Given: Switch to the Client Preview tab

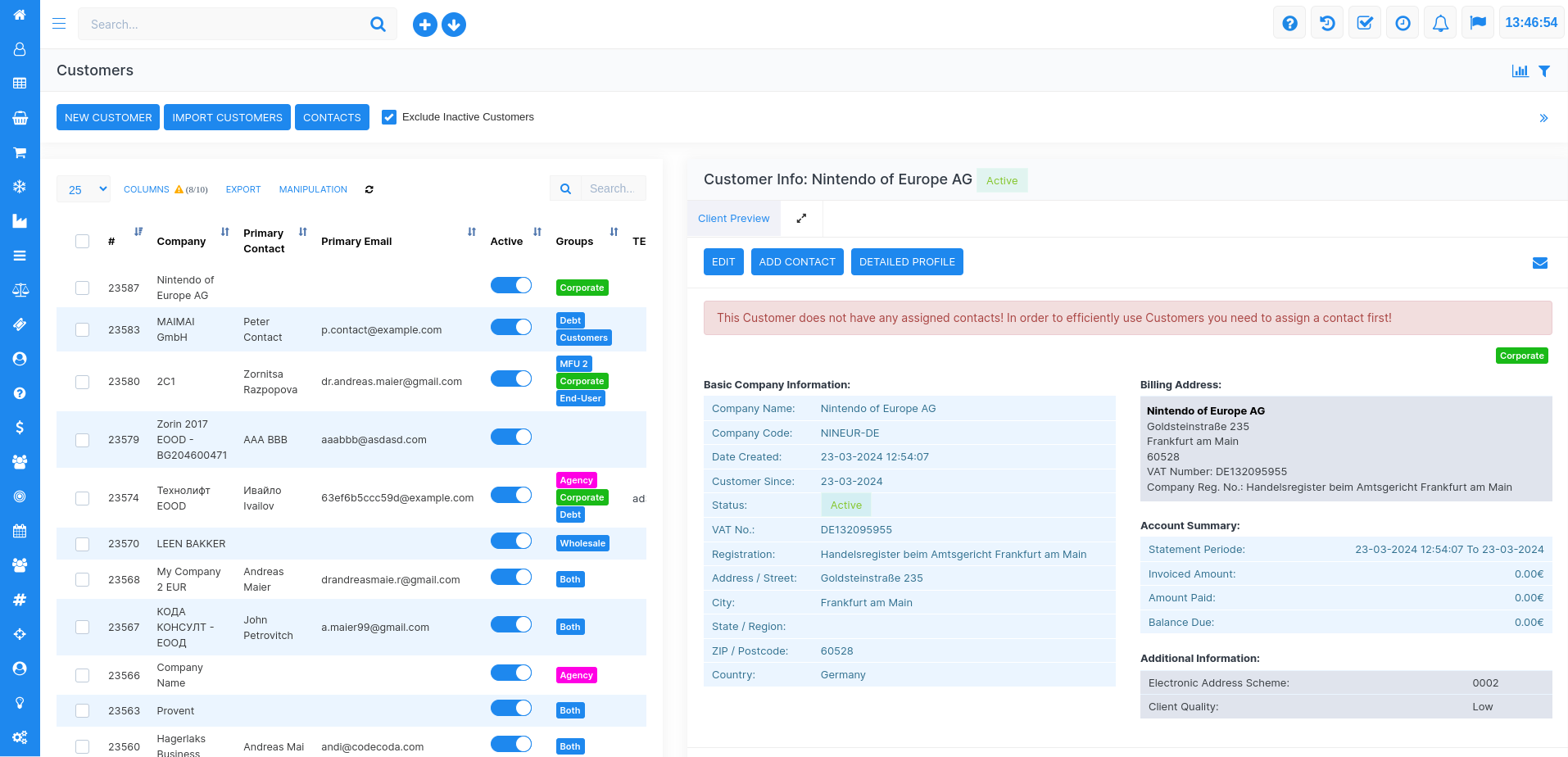Looking at the screenshot, I should [x=733, y=219].
